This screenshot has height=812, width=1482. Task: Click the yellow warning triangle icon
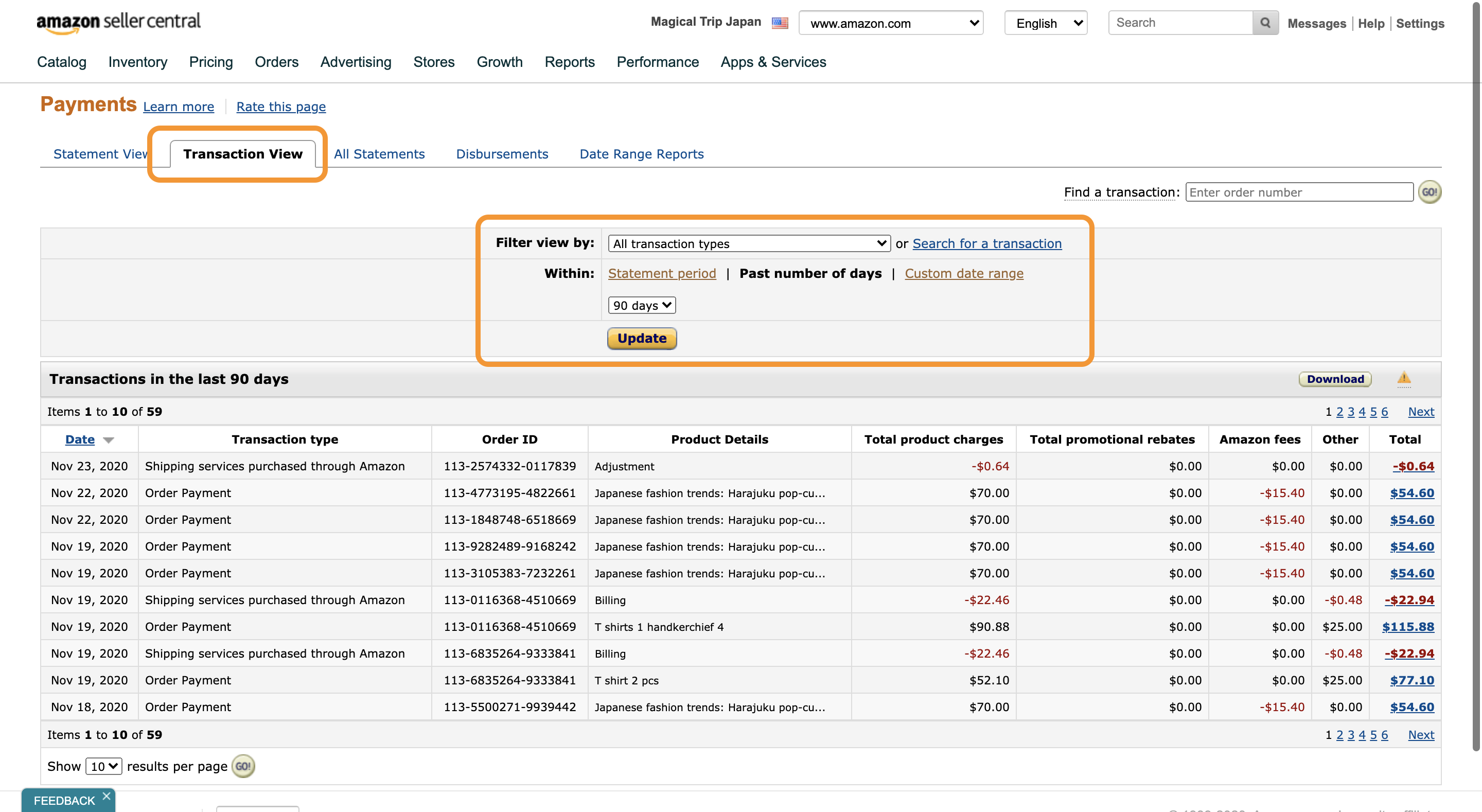click(1404, 378)
